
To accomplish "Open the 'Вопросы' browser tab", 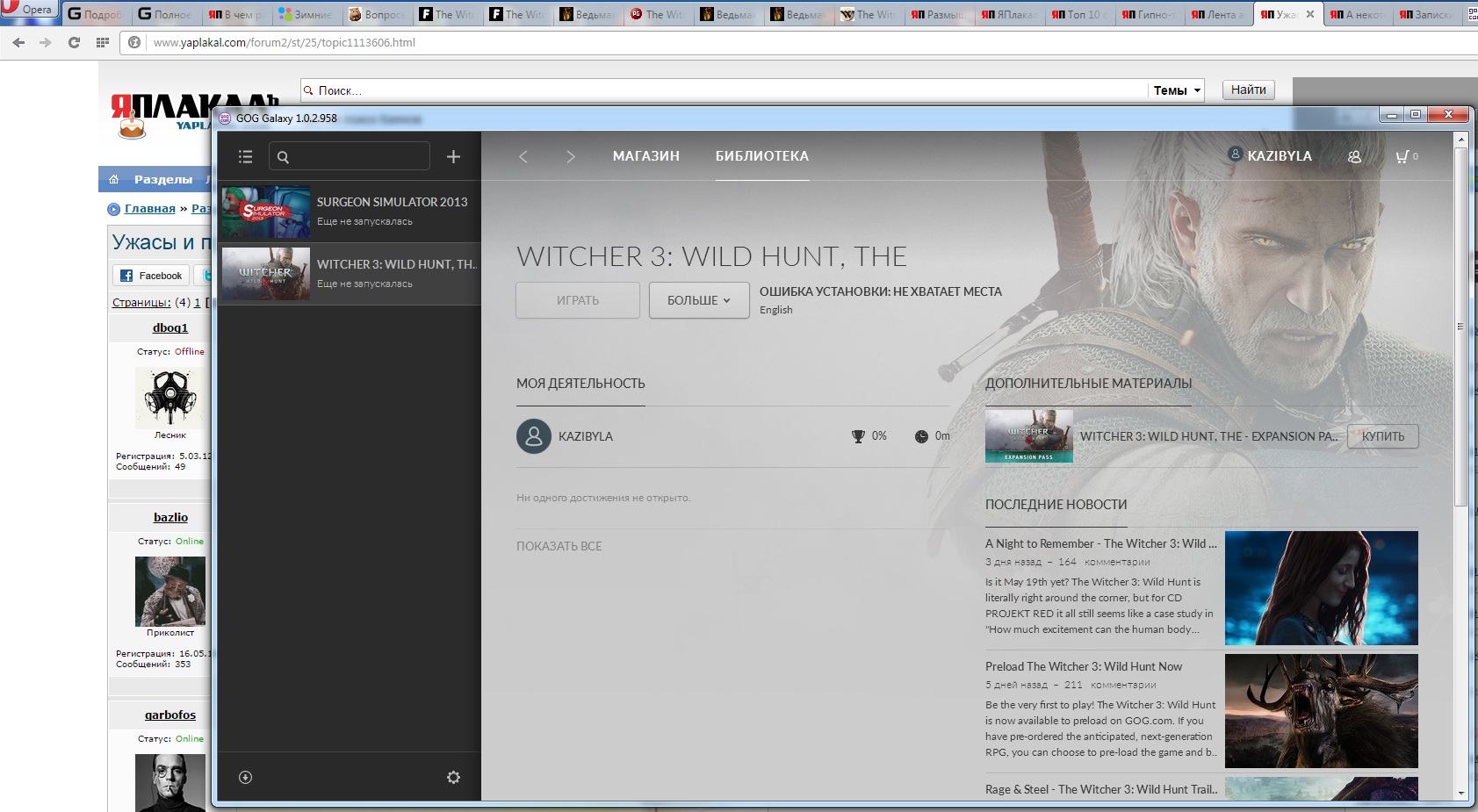I will pos(377,14).
